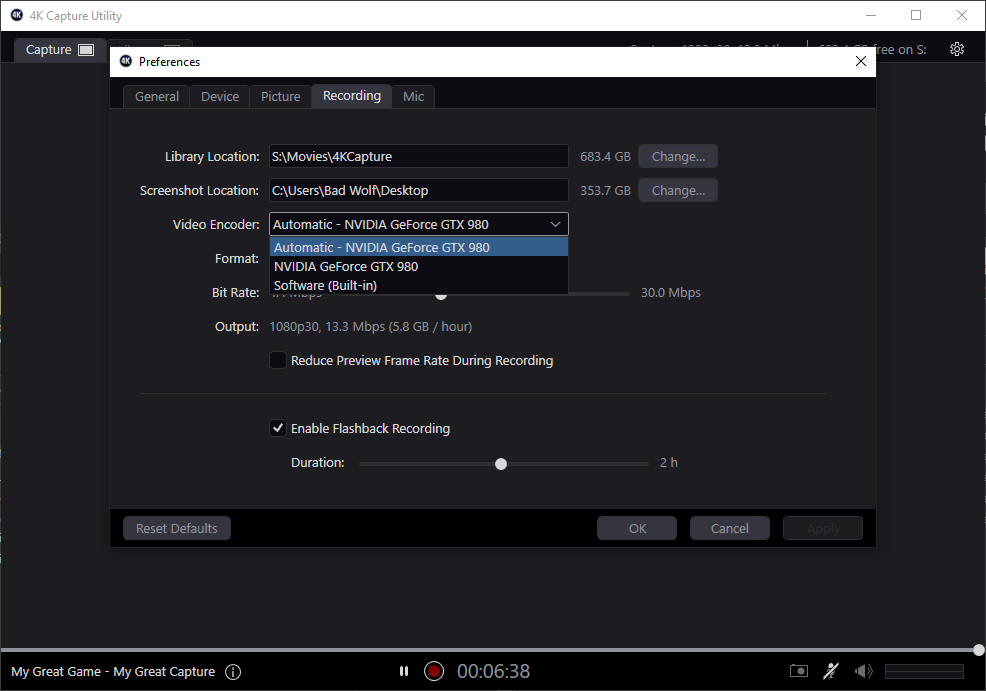Open the info icon beside My Great Capture
Screen dimensions: 986x691
[x=233, y=672]
